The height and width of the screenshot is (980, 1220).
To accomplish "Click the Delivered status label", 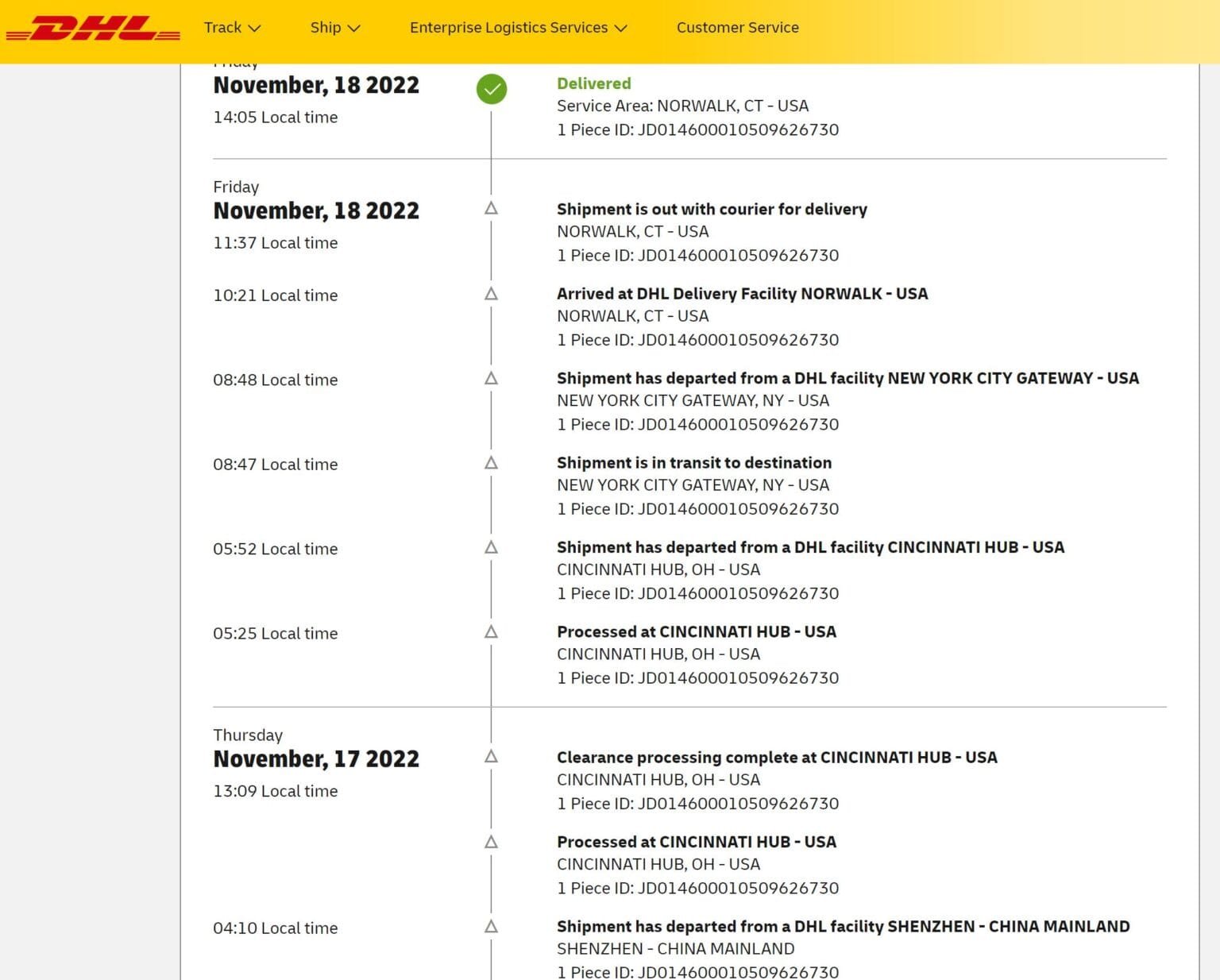I will tap(593, 83).
